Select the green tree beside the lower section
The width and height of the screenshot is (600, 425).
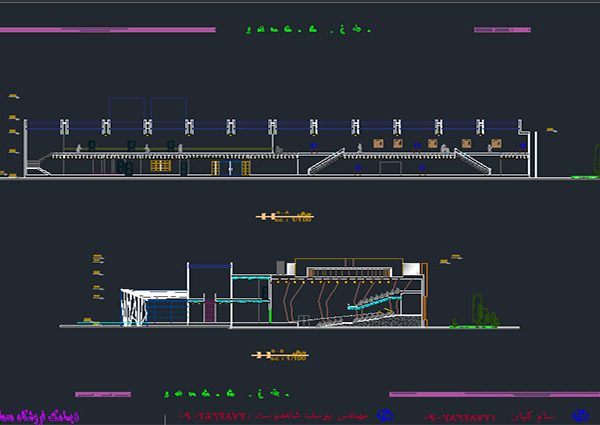point(478,310)
